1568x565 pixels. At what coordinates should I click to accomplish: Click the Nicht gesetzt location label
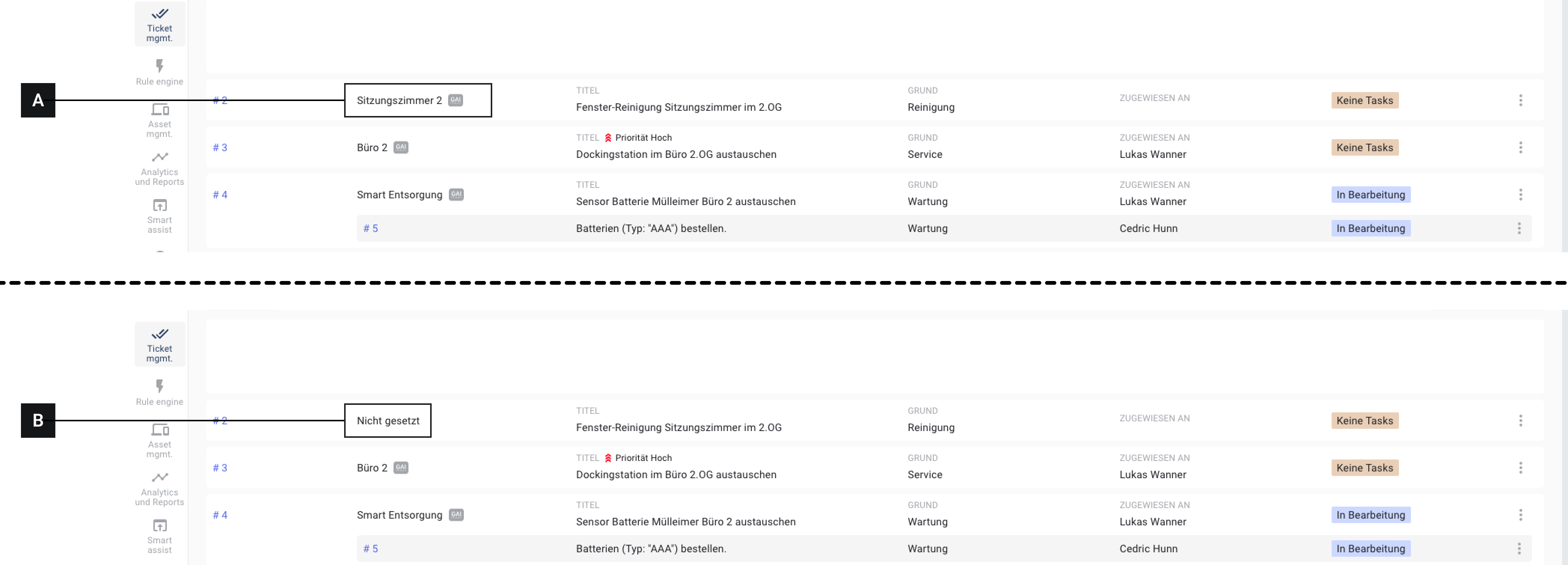click(x=388, y=421)
